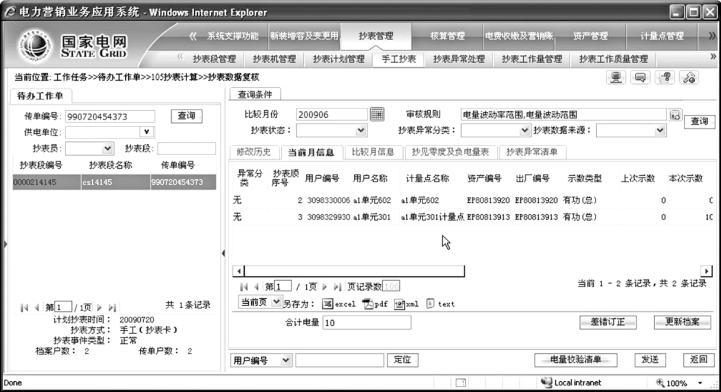This screenshot has height=392, width=721.
Task: Open the 资产管理 main menu
Action: click(590, 36)
